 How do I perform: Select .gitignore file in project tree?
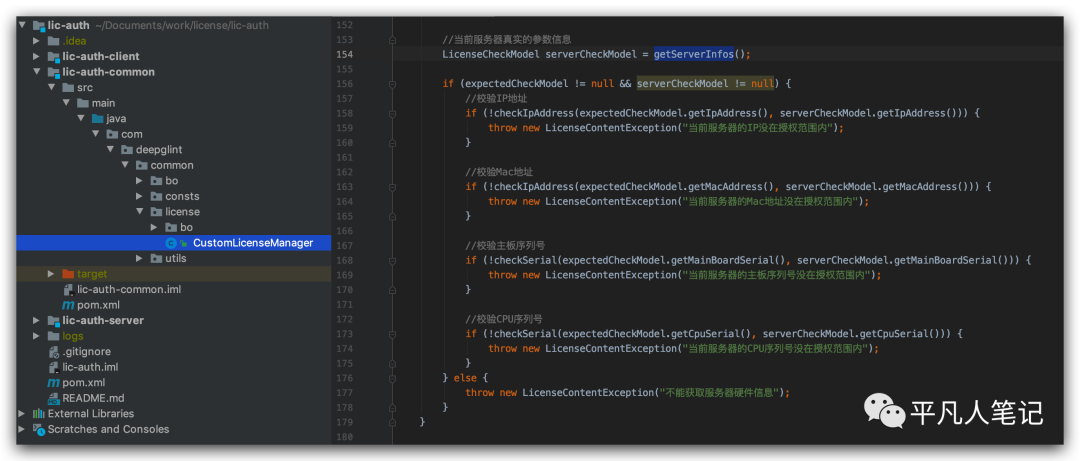point(87,351)
